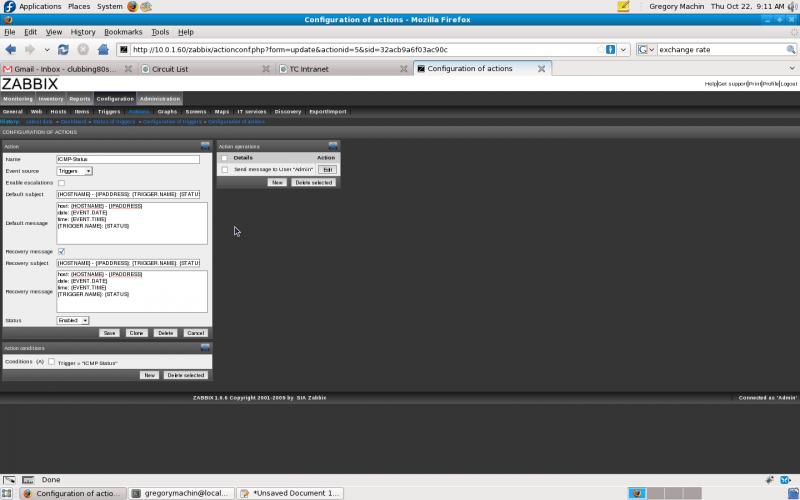
Task: Switch to the gregorymachin@local terminal in the taskbar
Action: point(181,493)
